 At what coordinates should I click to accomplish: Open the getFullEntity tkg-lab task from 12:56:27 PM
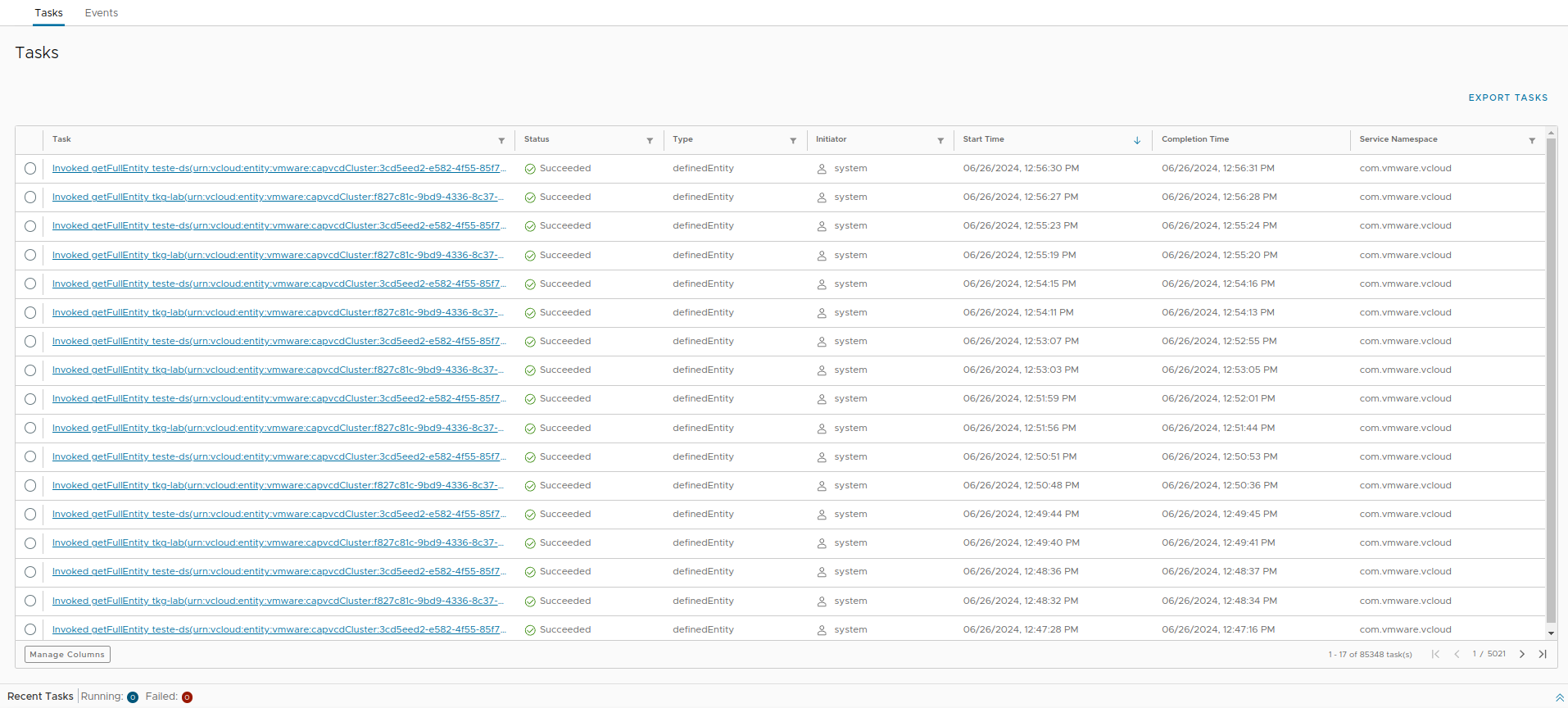[x=278, y=197]
